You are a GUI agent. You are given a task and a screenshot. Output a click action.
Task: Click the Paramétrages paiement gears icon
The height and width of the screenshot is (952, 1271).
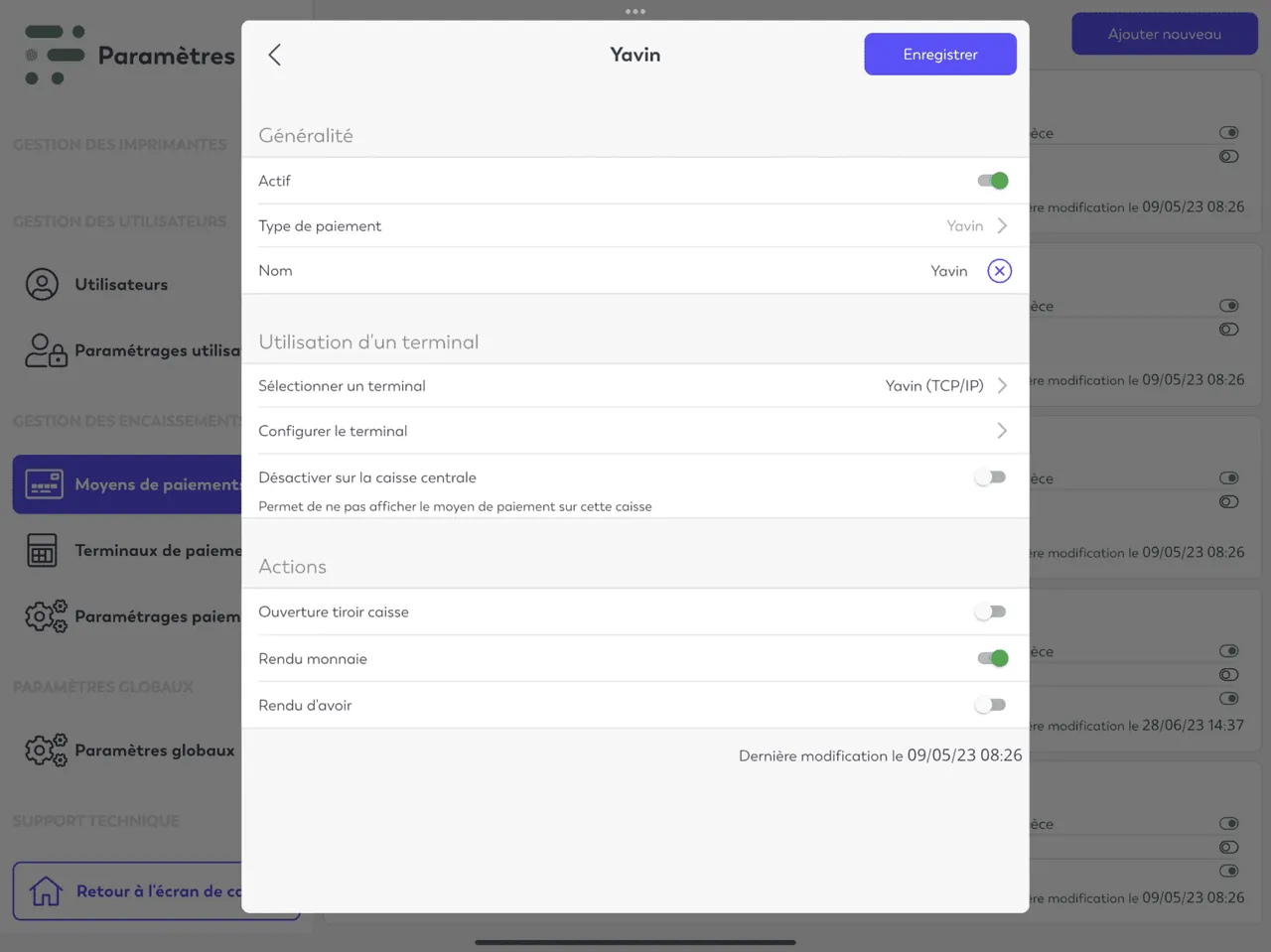[x=46, y=616]
